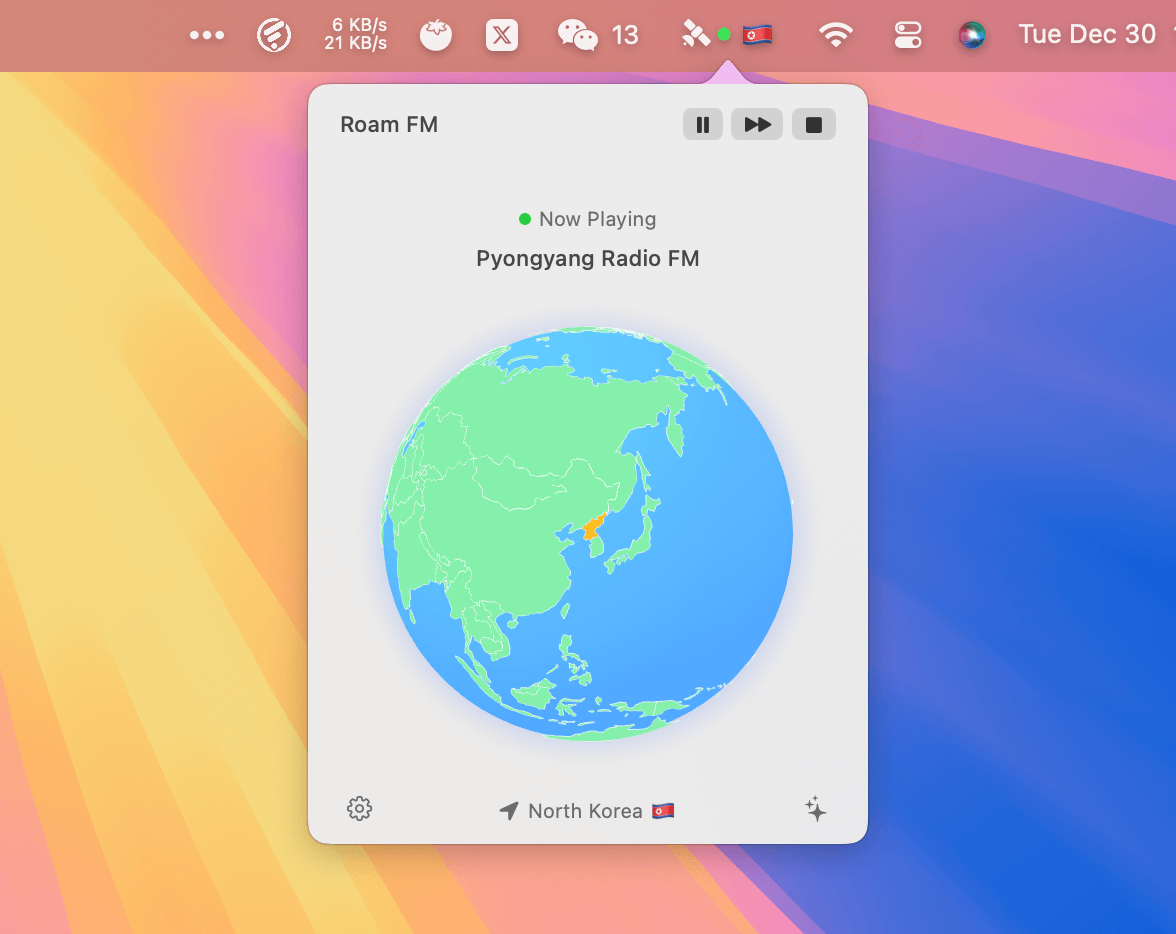Click the tomato timer menu bar icon
1176x934 pixels.
[x=435, y=36]
